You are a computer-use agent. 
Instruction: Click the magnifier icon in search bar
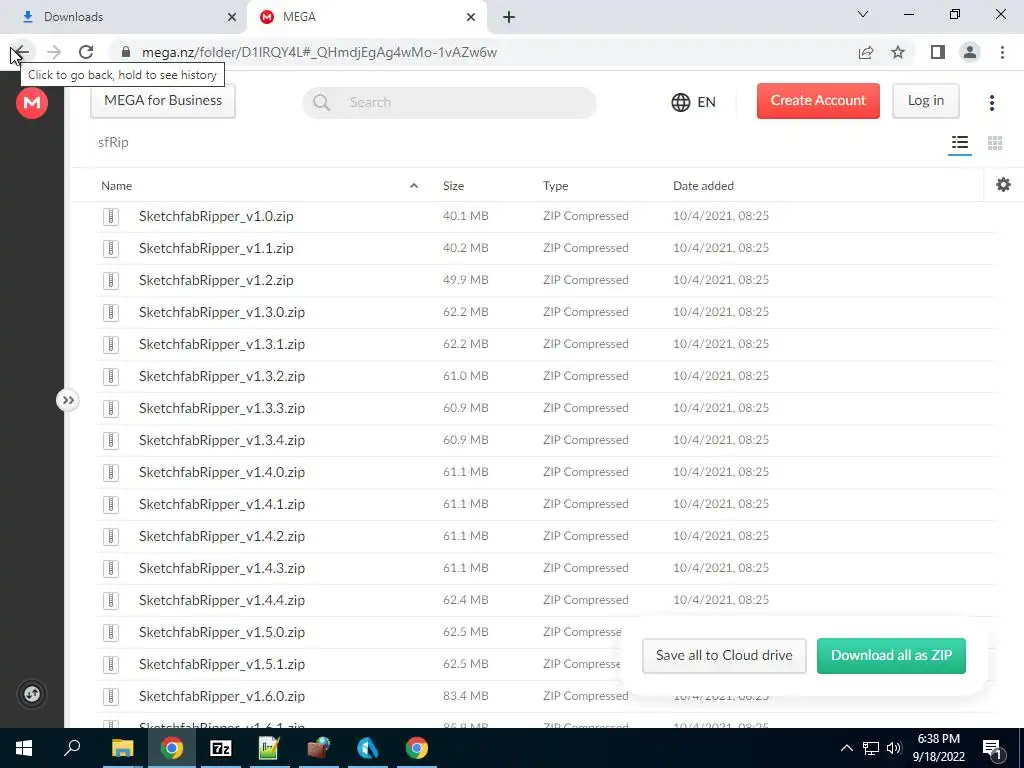[321, 103]
